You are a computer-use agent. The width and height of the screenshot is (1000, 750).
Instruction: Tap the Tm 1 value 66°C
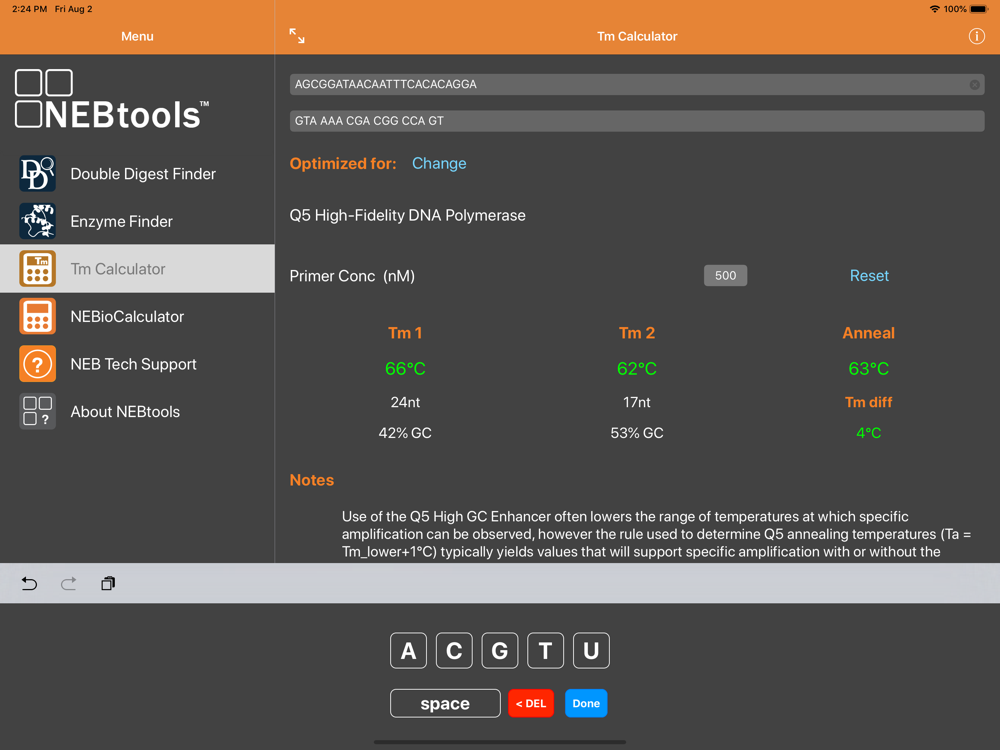click(405, 369)
